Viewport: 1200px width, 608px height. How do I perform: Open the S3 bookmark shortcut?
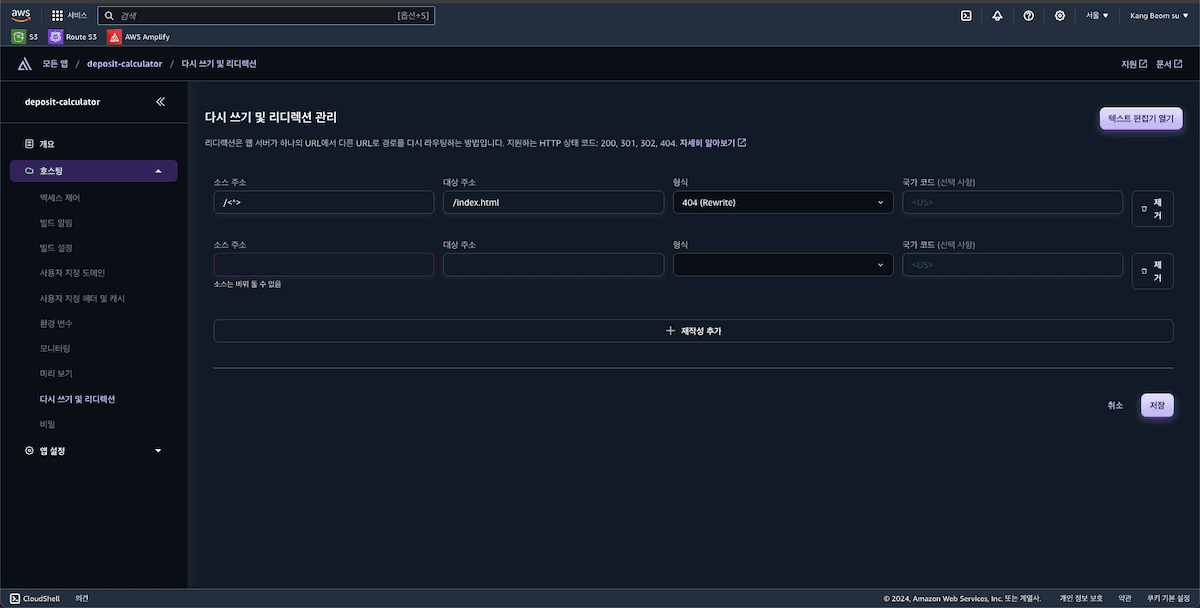26,37
